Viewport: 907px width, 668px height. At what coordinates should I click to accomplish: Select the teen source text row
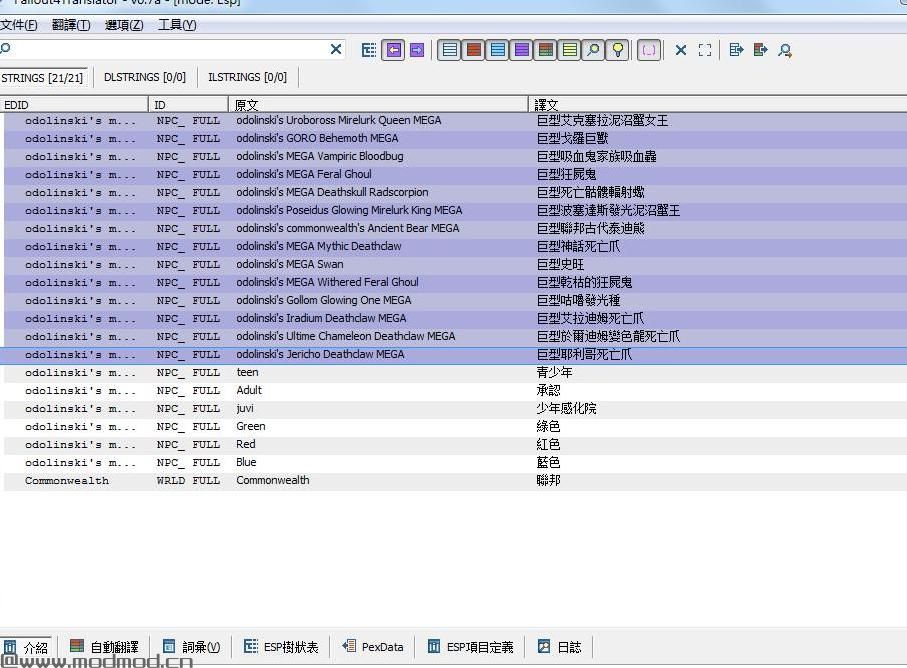pos(455,372)
